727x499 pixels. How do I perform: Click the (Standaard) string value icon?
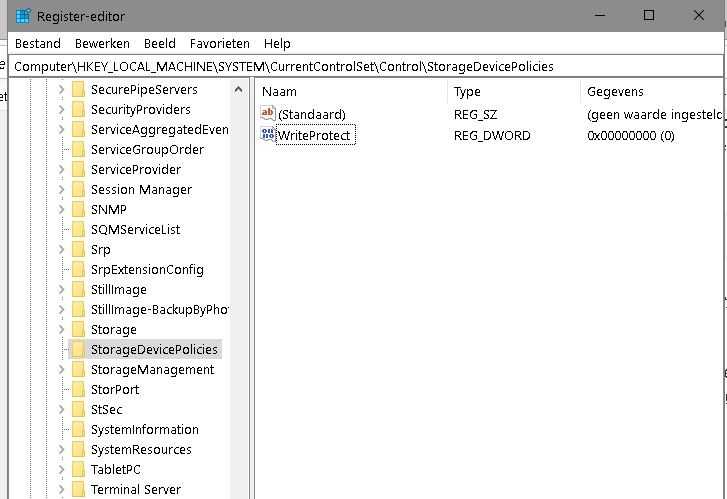coord(267,114)
